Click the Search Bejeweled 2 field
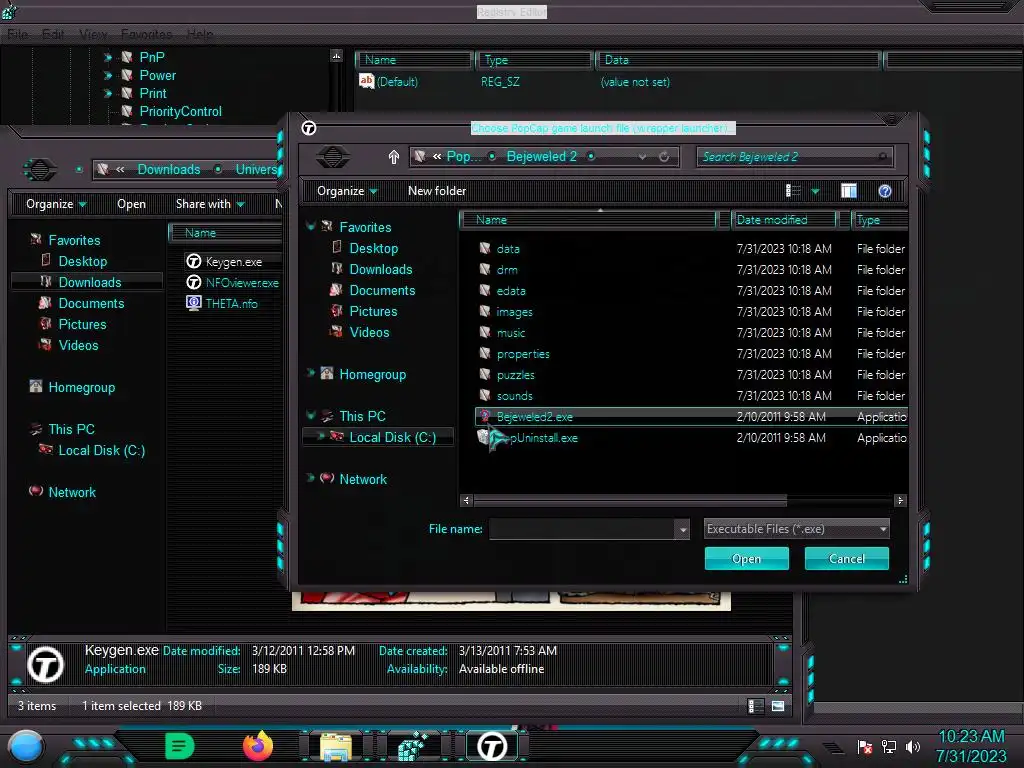The width and height of the screenshot is (1024, 768). click(794, 157)
